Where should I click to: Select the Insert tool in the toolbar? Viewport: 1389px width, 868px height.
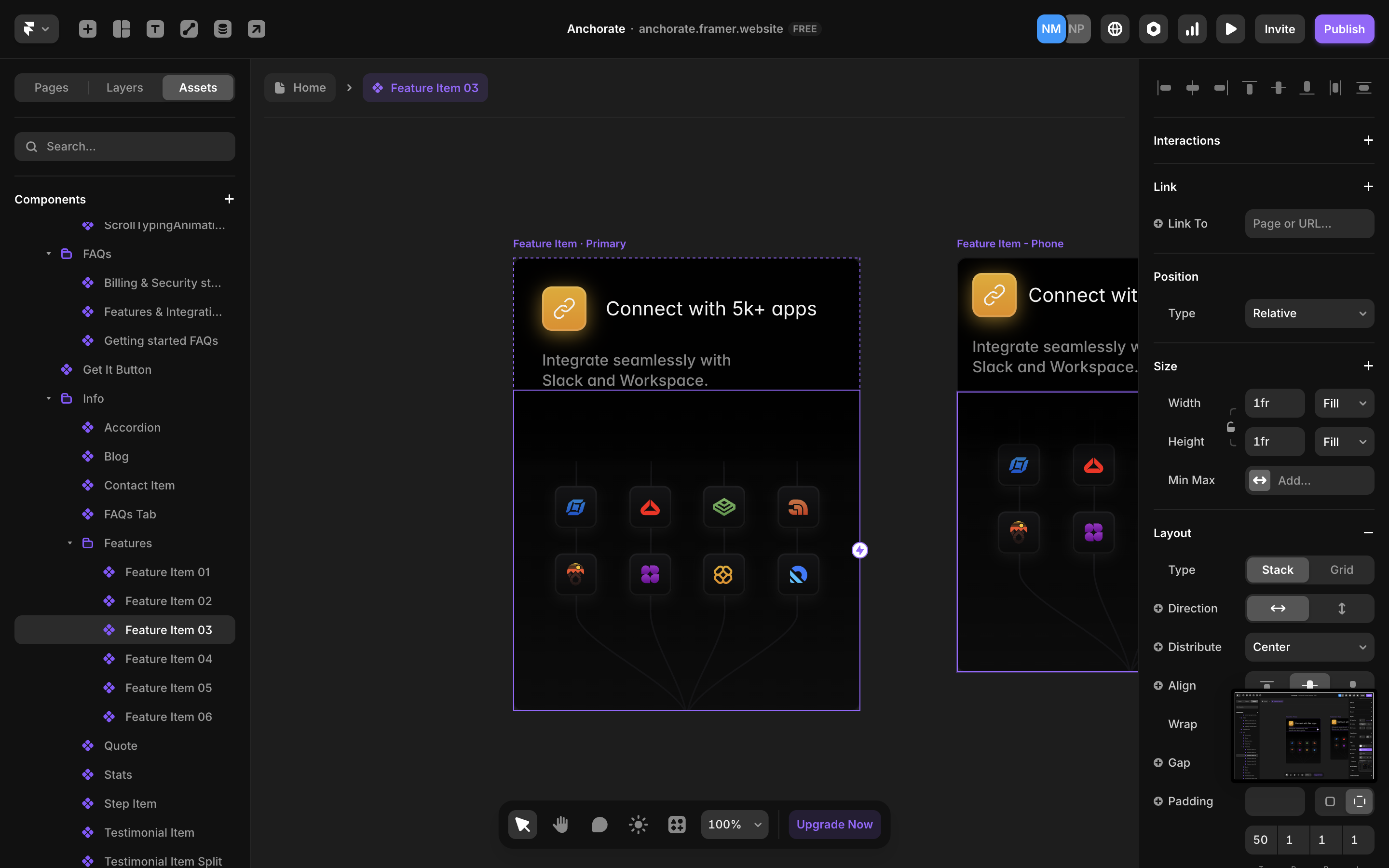click(88, 29)
